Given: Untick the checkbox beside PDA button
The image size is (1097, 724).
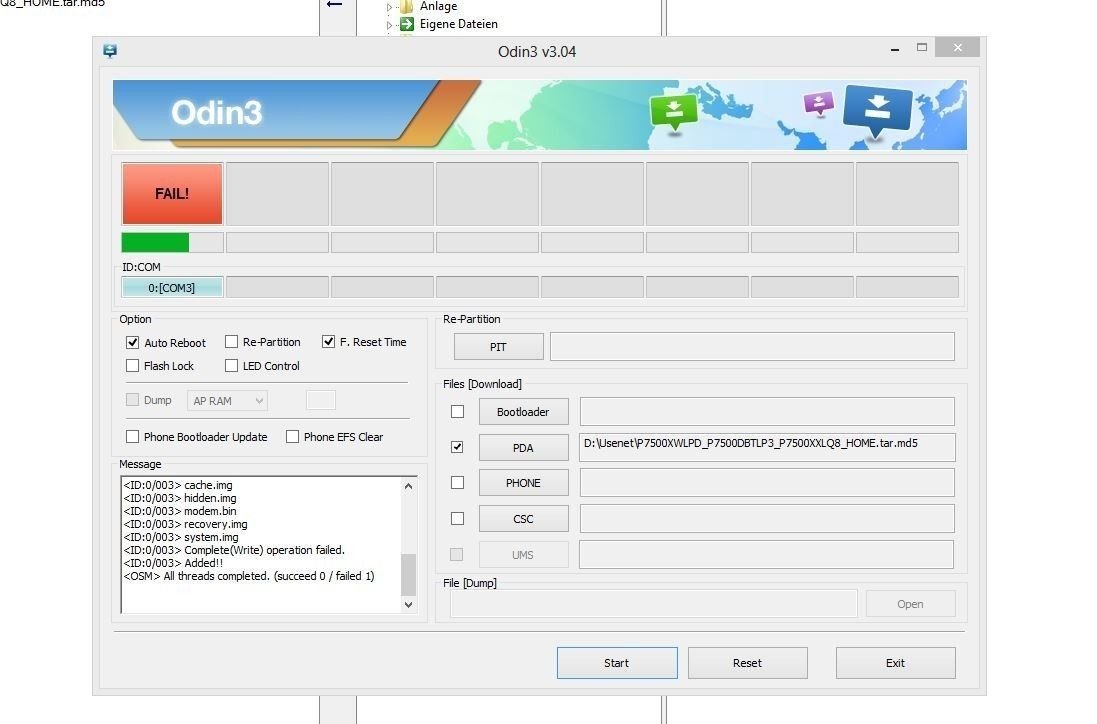Looking at the screenshot, I should [458, 446].
